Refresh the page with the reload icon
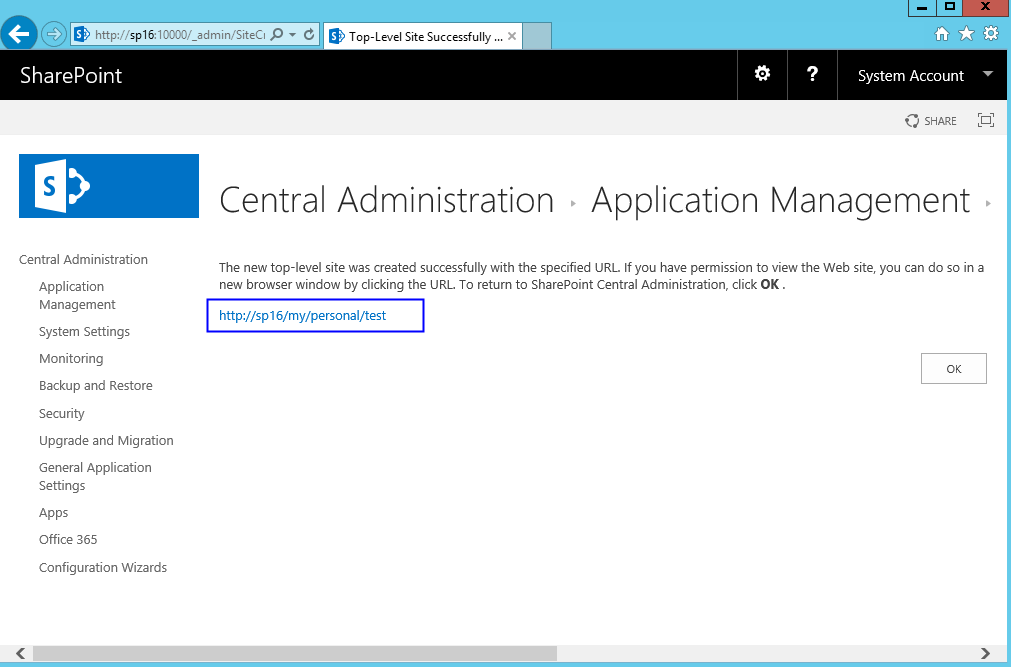Screen dimensions: 1011x667 [309, 34]
